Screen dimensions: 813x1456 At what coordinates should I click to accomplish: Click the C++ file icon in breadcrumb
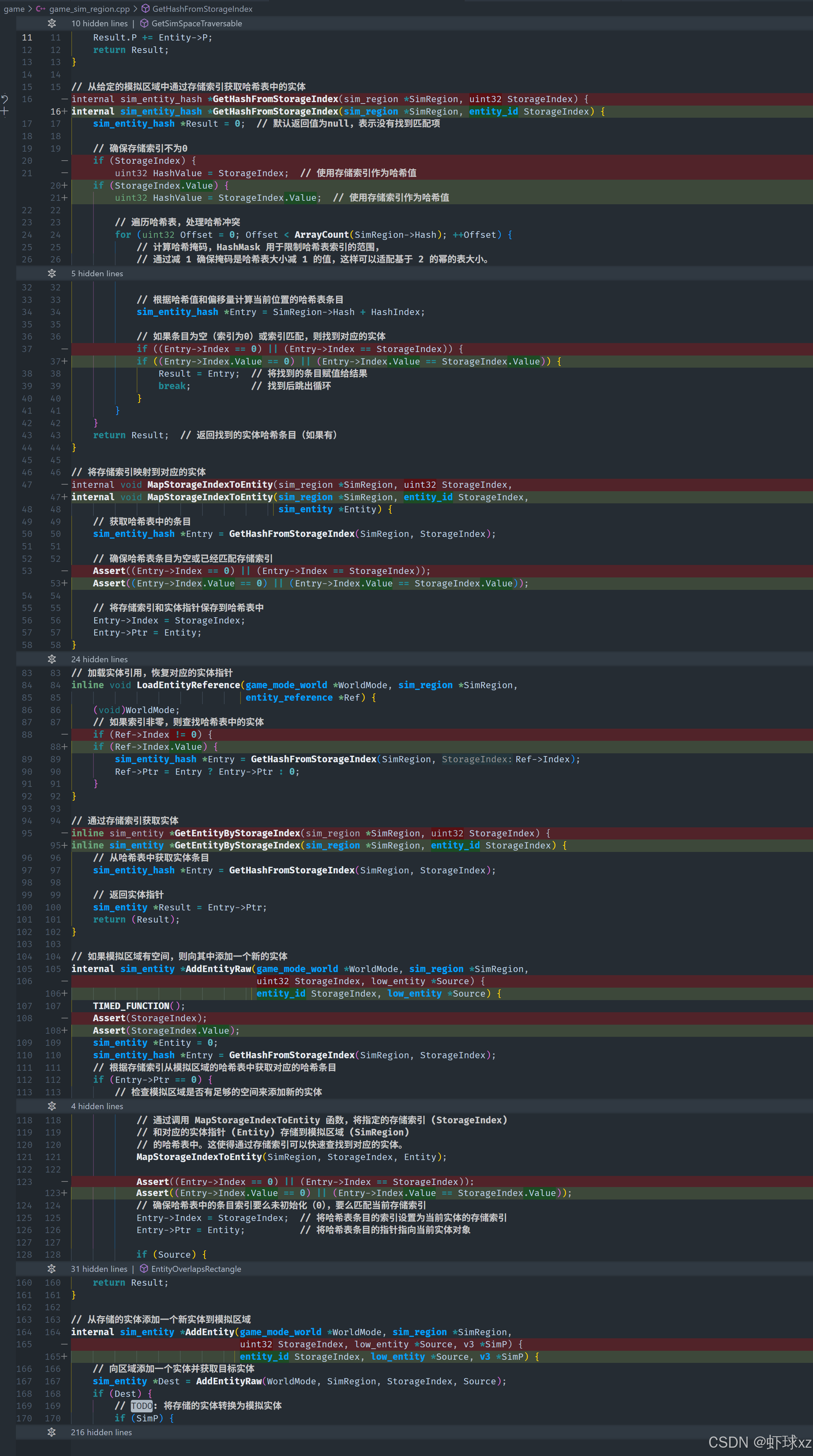tap(41, 8)
